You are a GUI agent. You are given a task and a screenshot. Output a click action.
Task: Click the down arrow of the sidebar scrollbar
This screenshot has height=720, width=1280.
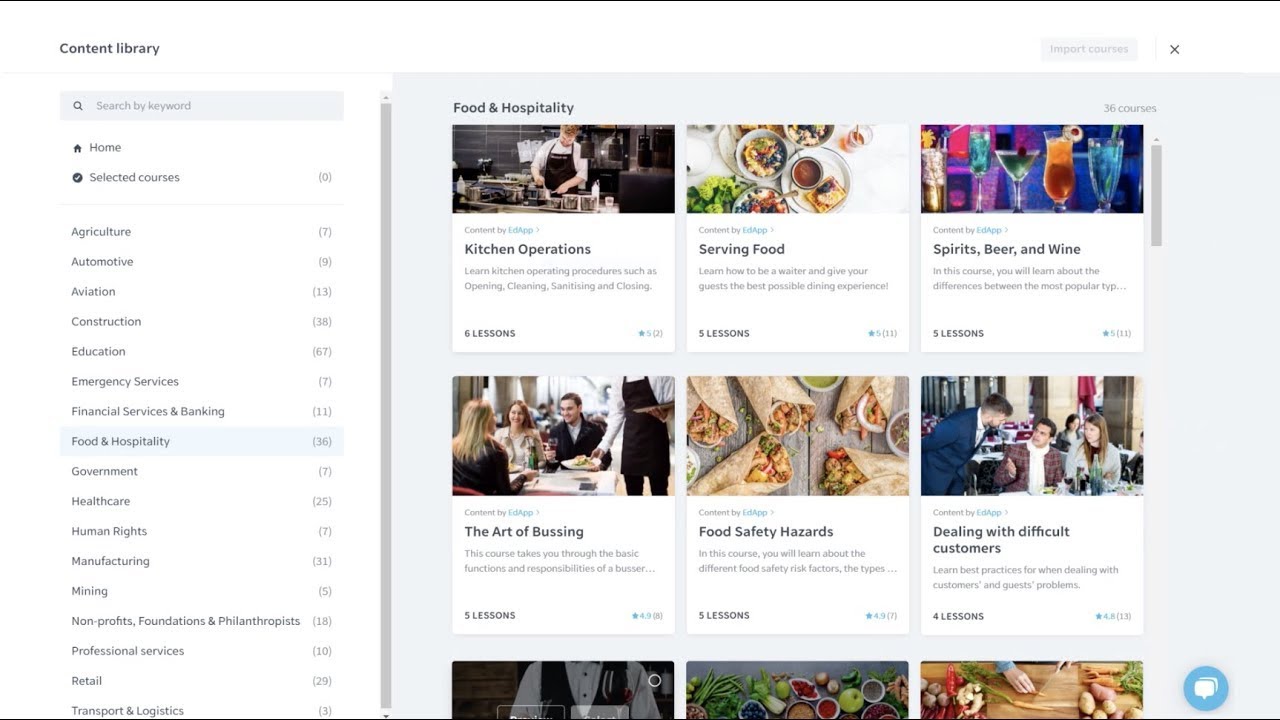click(386, 714)
